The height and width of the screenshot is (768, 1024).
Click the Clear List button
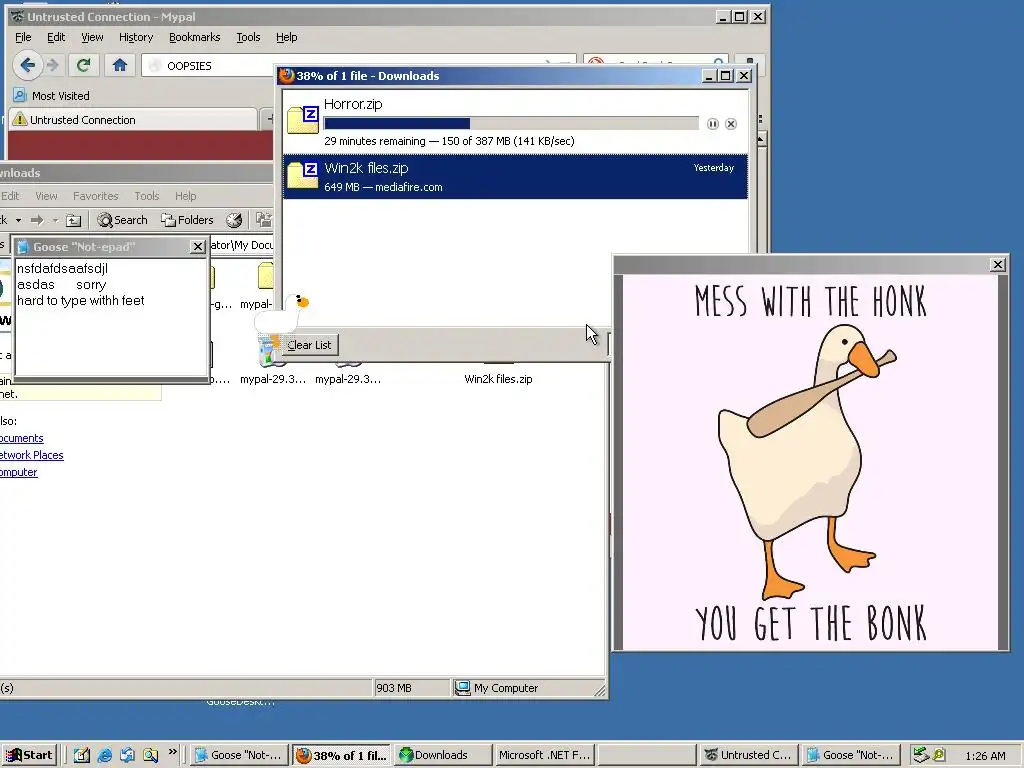pos(310,345)
